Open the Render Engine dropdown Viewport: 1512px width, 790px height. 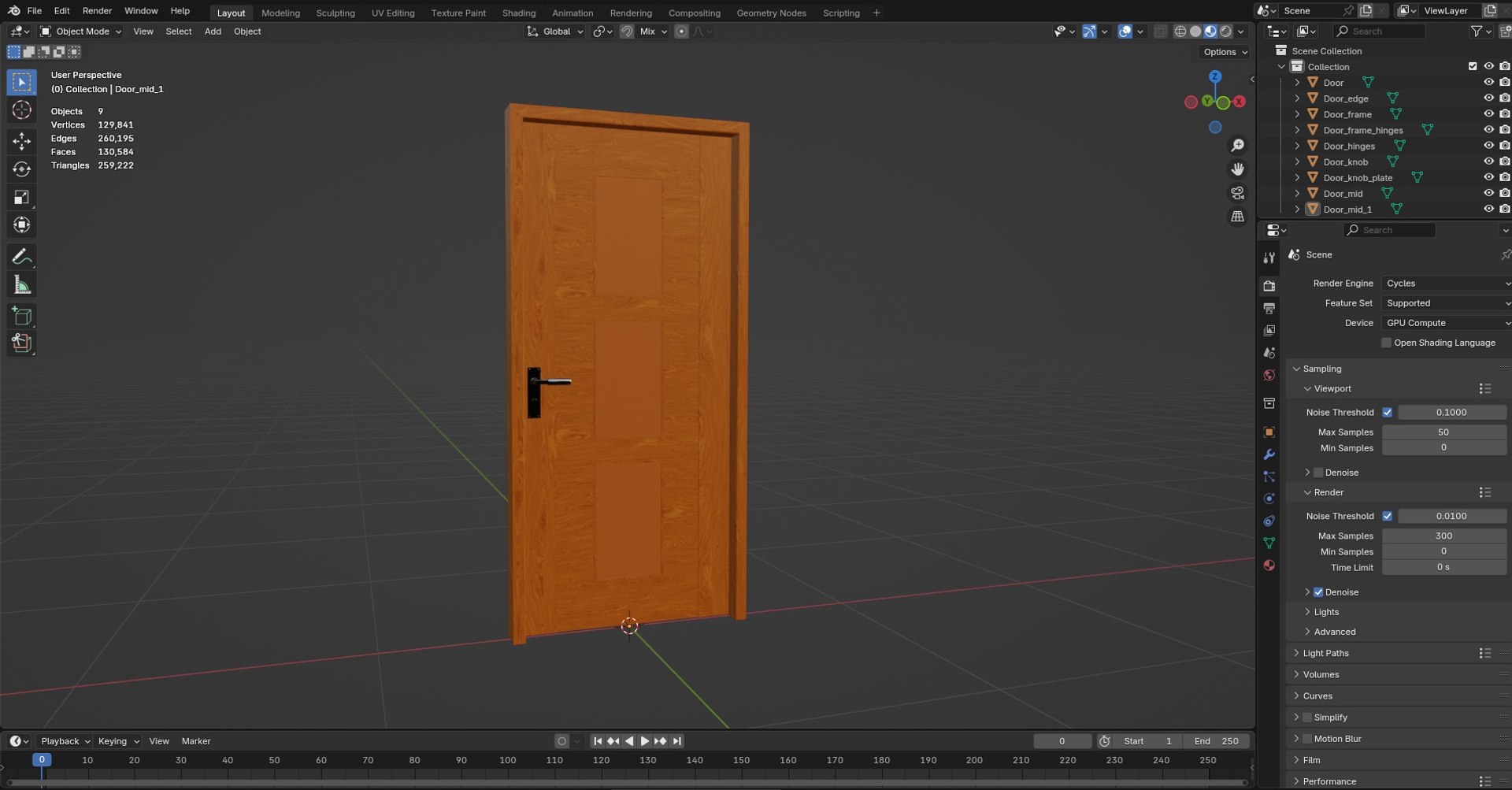coord(1446,284)
